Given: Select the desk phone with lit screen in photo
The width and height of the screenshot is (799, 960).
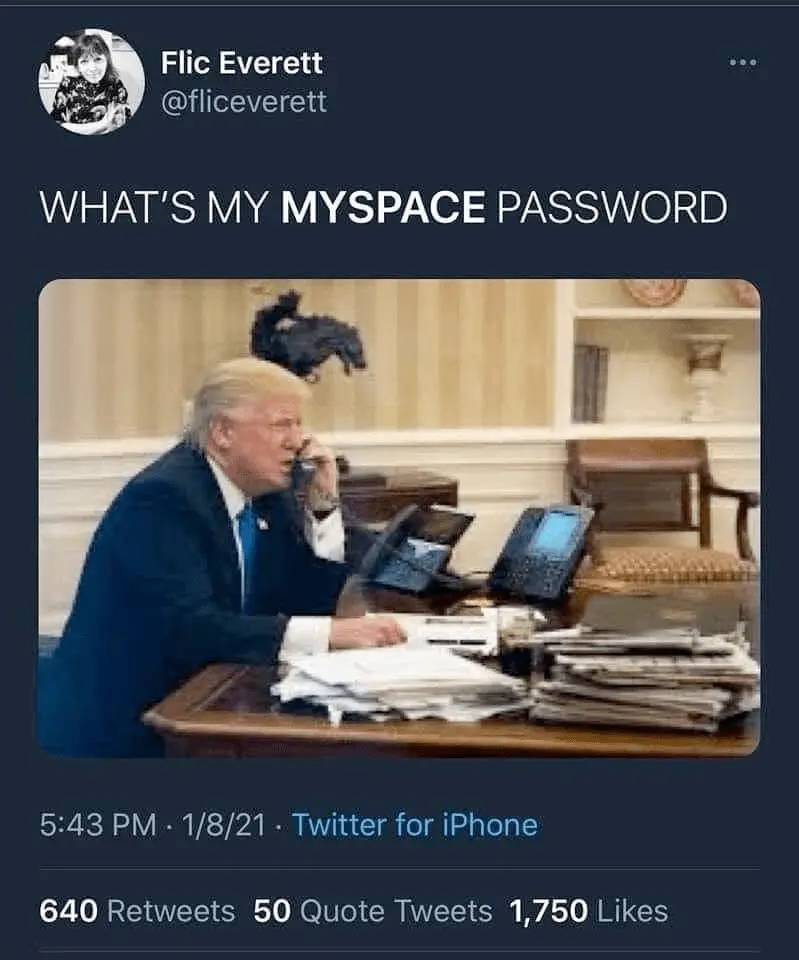Looking at the screenshot, I should point(542,552).
